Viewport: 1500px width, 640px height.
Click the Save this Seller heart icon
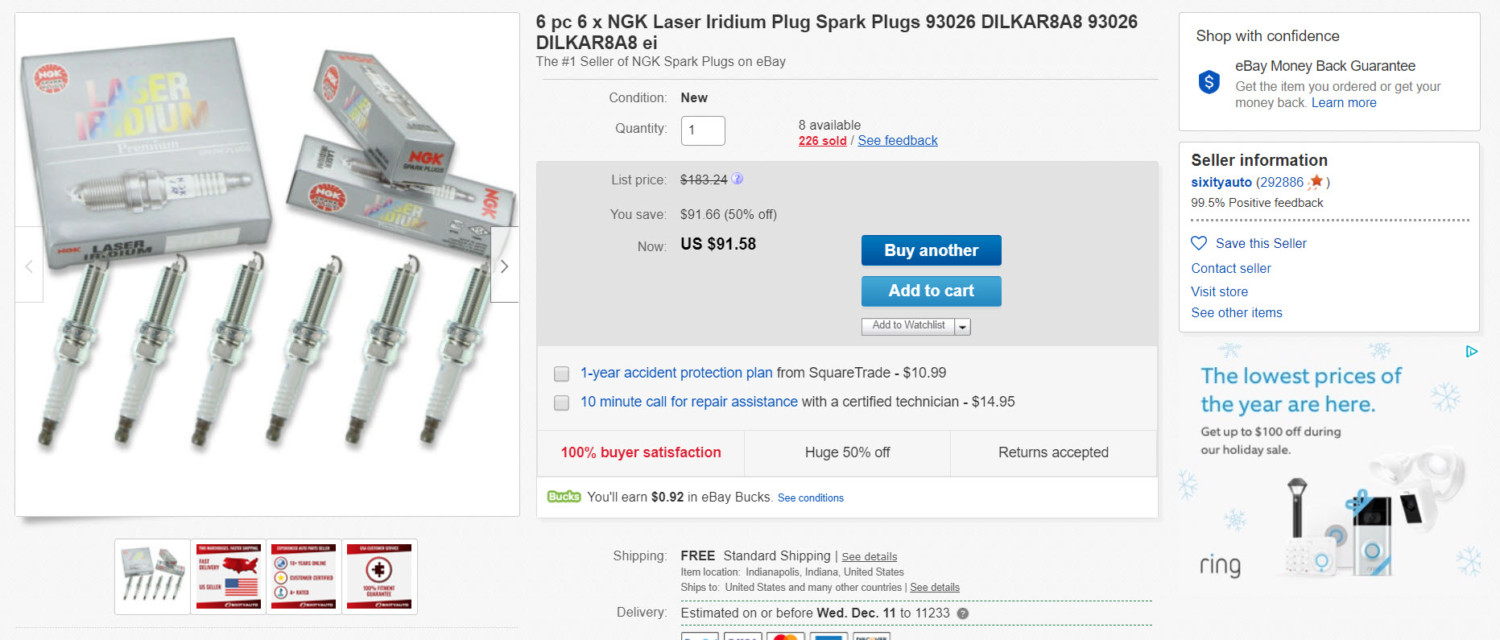click(1199, 243)
